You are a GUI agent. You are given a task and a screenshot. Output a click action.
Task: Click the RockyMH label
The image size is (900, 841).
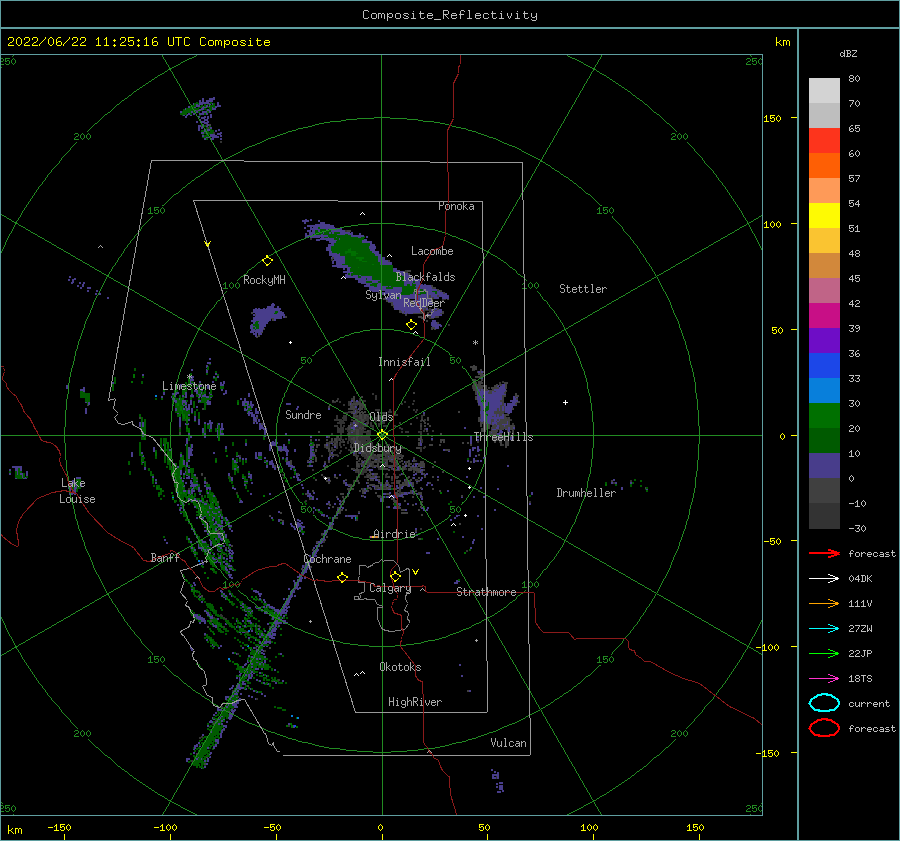pos(264,280)
